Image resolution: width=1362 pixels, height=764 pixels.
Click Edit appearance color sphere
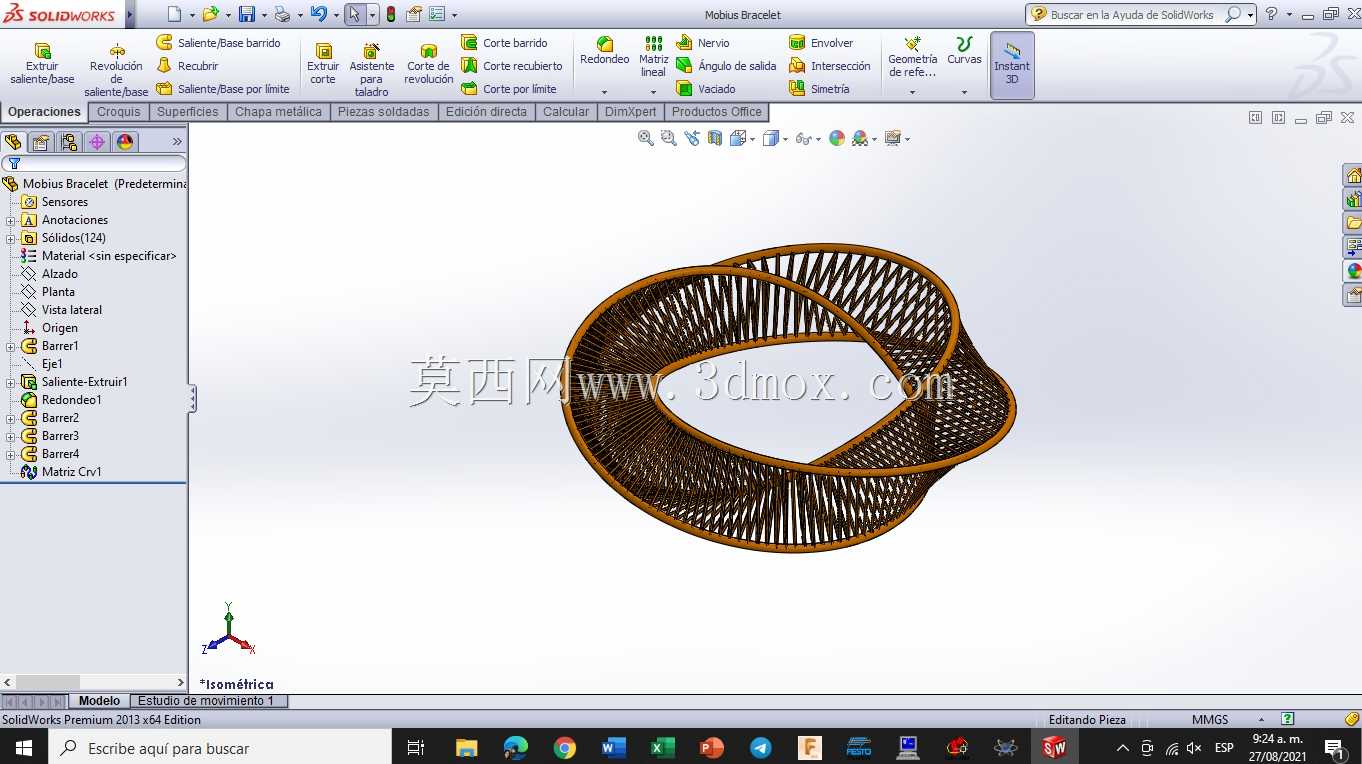click(x=837, y=139)
